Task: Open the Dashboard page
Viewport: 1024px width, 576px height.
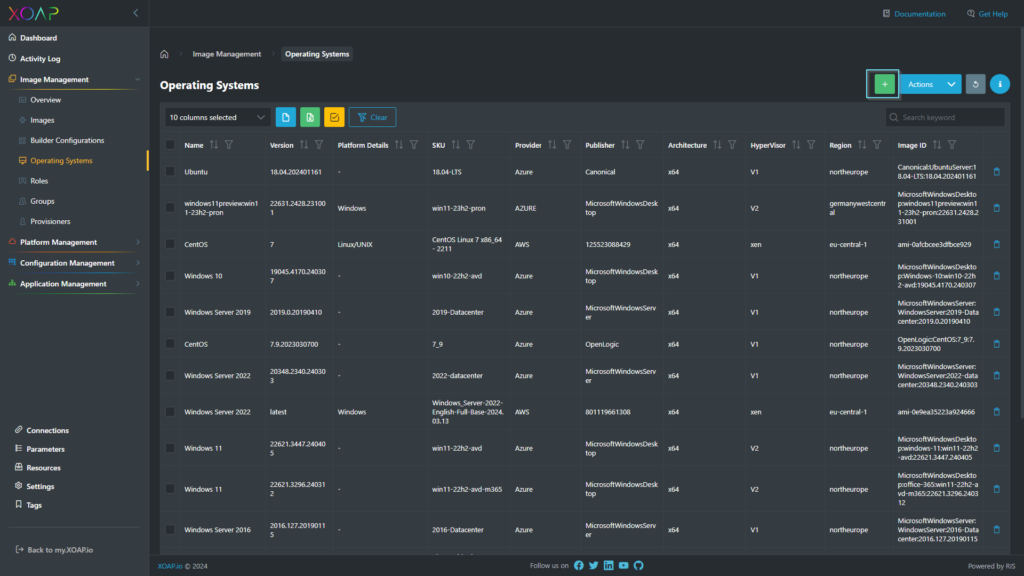Action: click(38, 38)
